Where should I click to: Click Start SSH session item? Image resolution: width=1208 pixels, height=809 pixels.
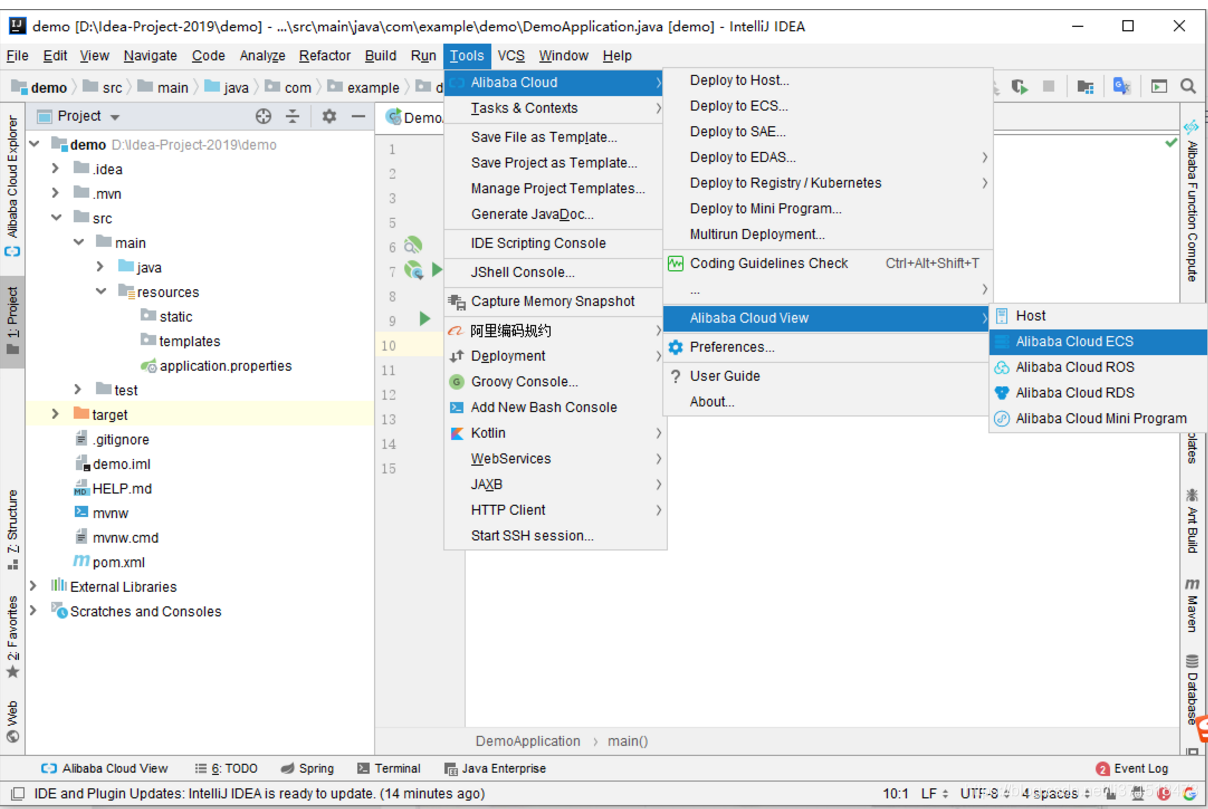[x=555, y=536]
